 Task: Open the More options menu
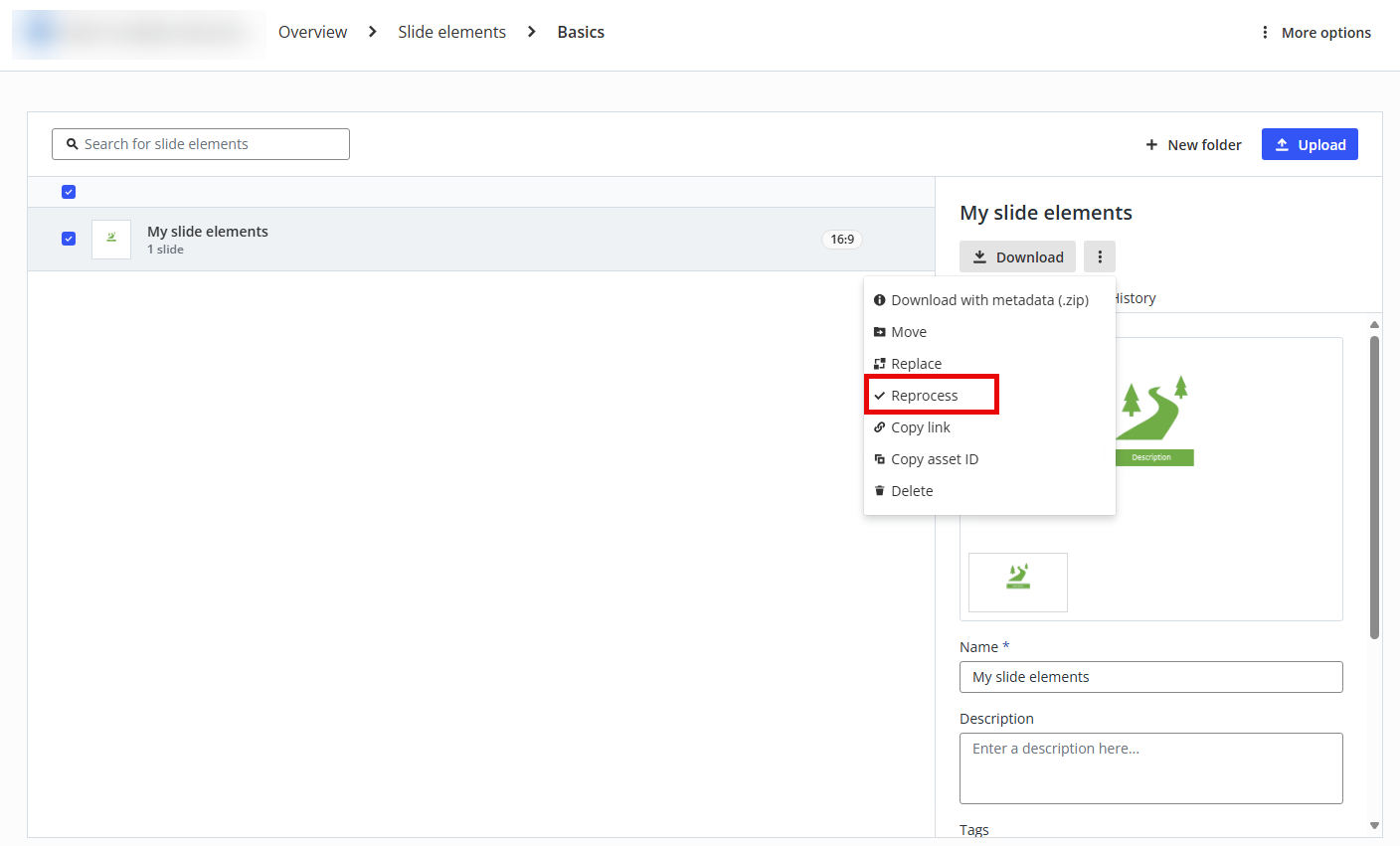coord(1316,33)
